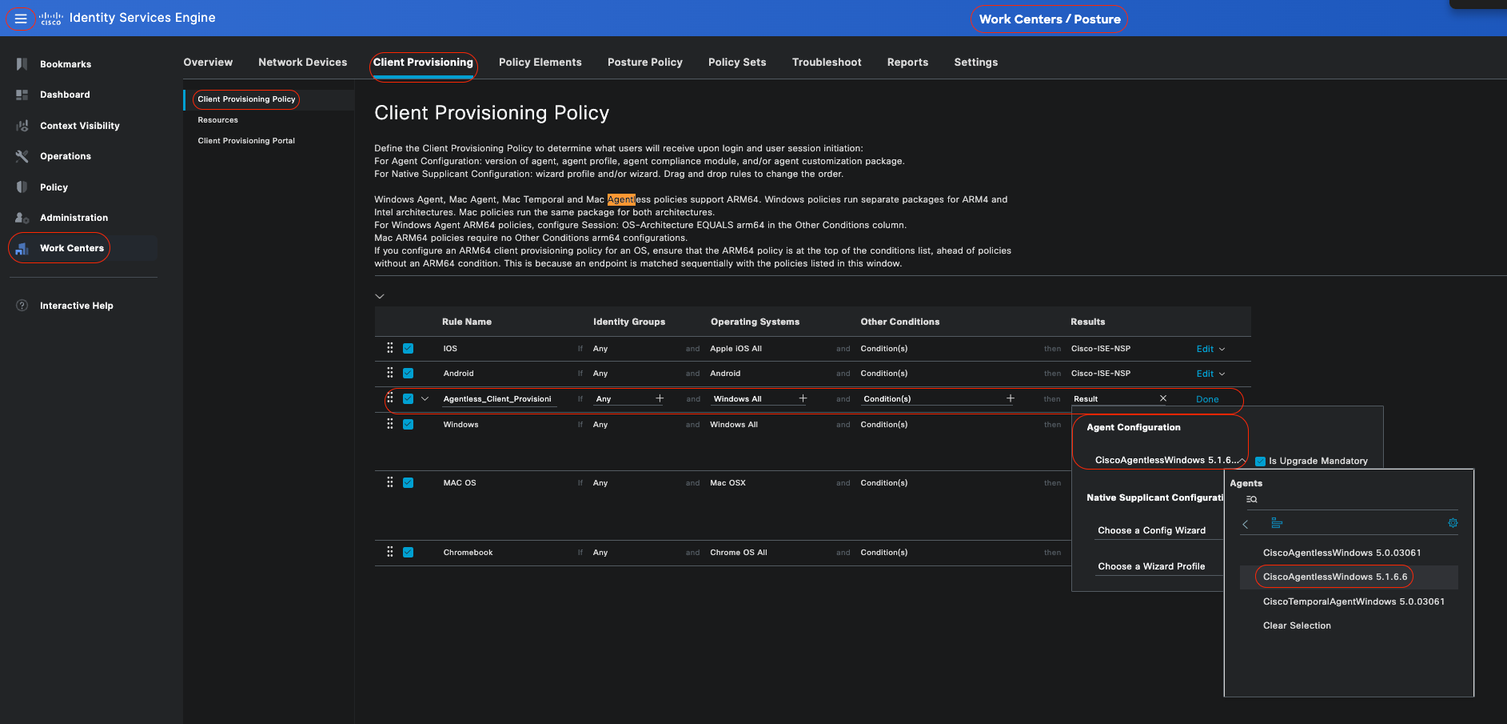Image resolution: width=1507 pixels, height=724 pixels.
Task: Switch to the Network Devices tab
Action: [x=303, y=62]
